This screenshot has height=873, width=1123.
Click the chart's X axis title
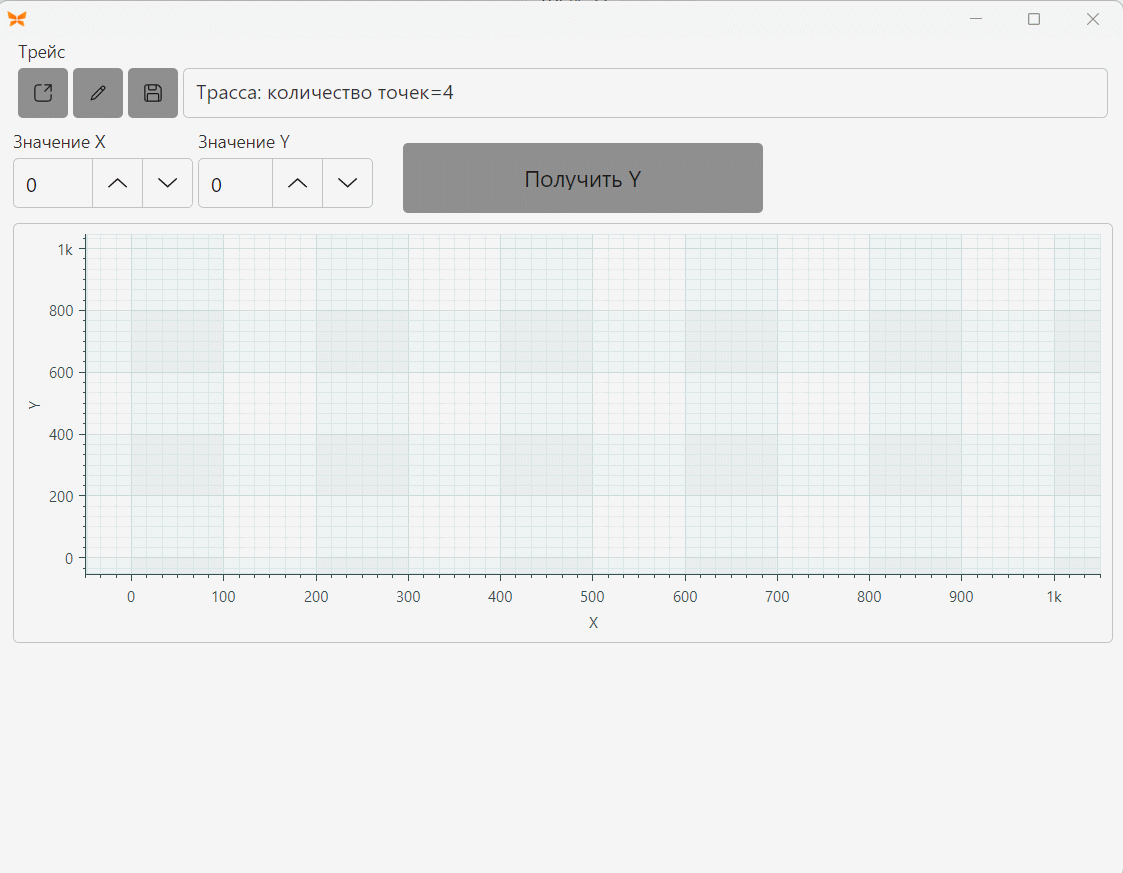593,623
